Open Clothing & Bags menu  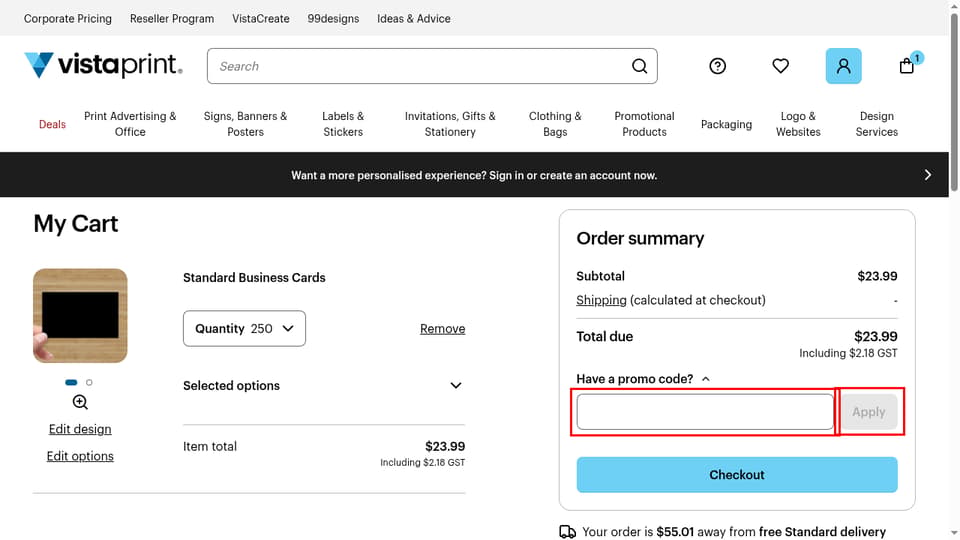click(555, 124)
